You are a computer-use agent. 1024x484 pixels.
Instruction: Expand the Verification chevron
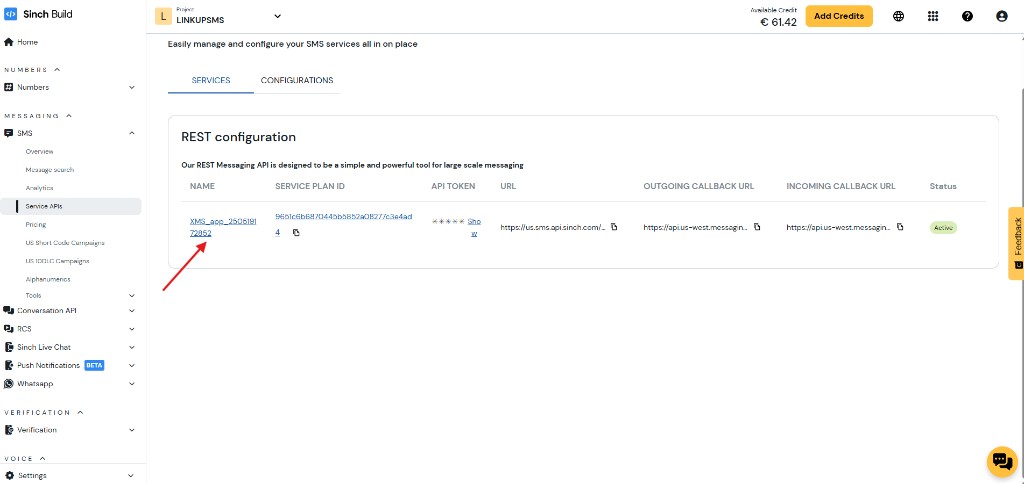[x=131, y=430]
